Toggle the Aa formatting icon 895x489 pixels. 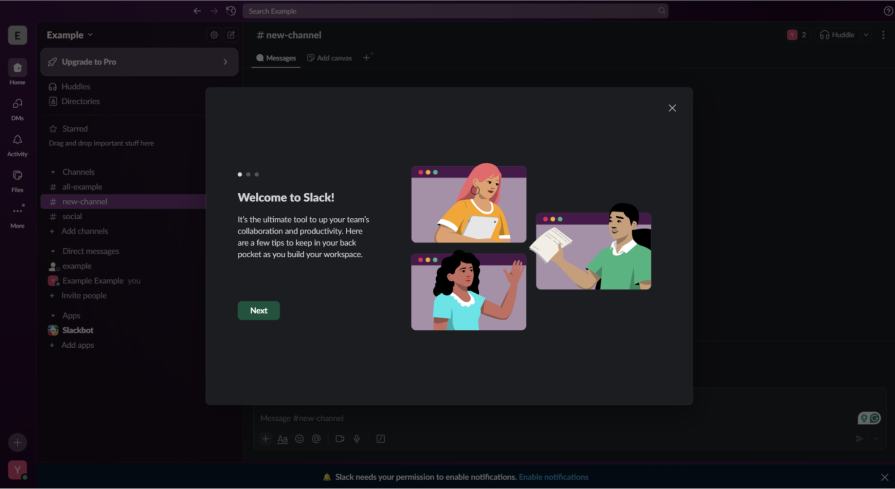click(x=282, y=439)
